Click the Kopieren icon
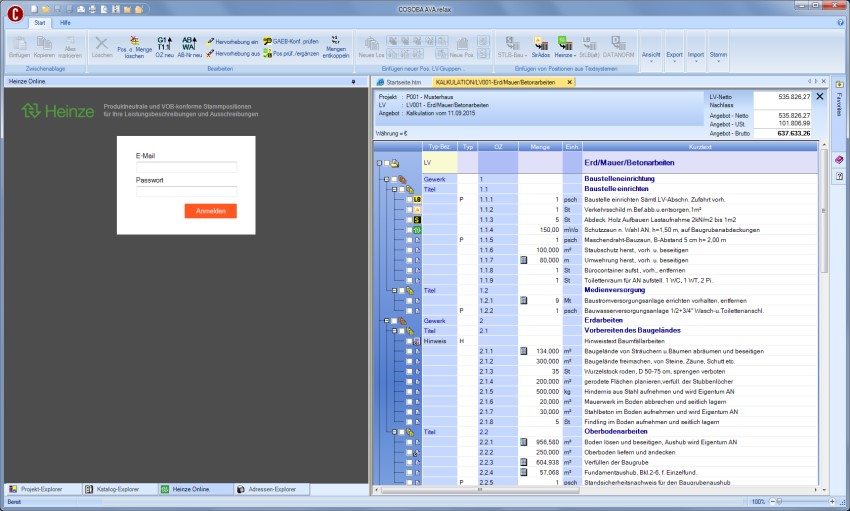This screenshot has width=850, height=511. (x=44, y=48)
